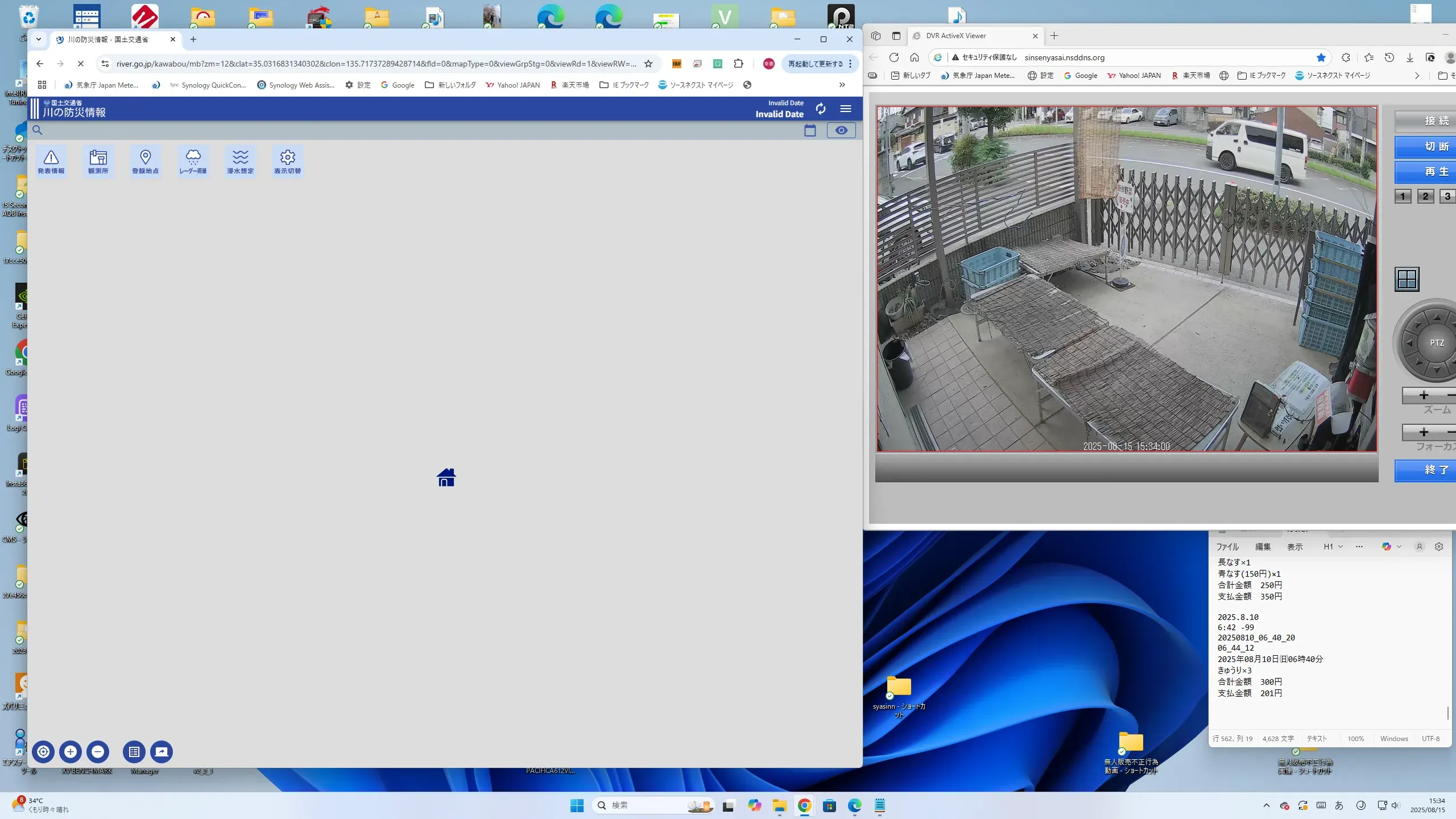Click the 観測所 station icon
The width and height of the screenshot is (1456, 819).
pos(98,162)
